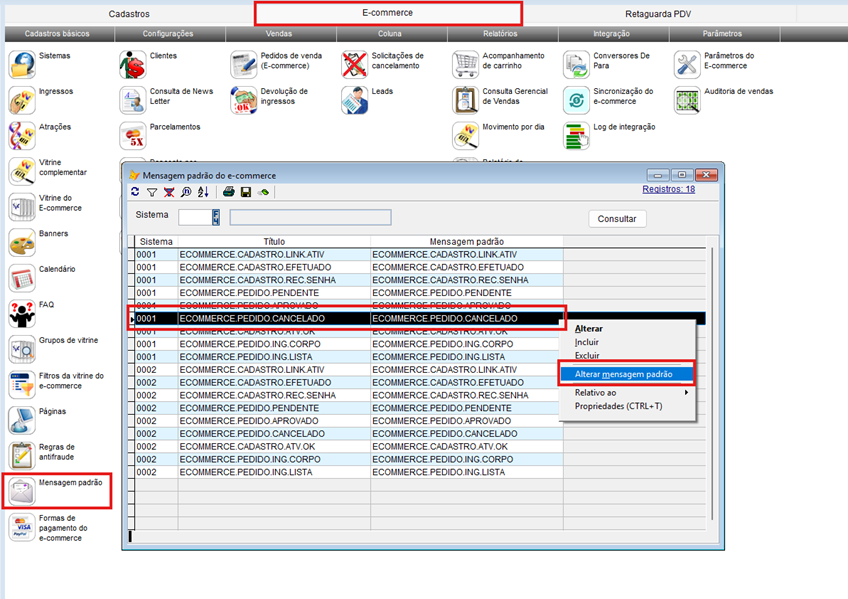Click the print icon in dialog toolbar

pos(229,192)
